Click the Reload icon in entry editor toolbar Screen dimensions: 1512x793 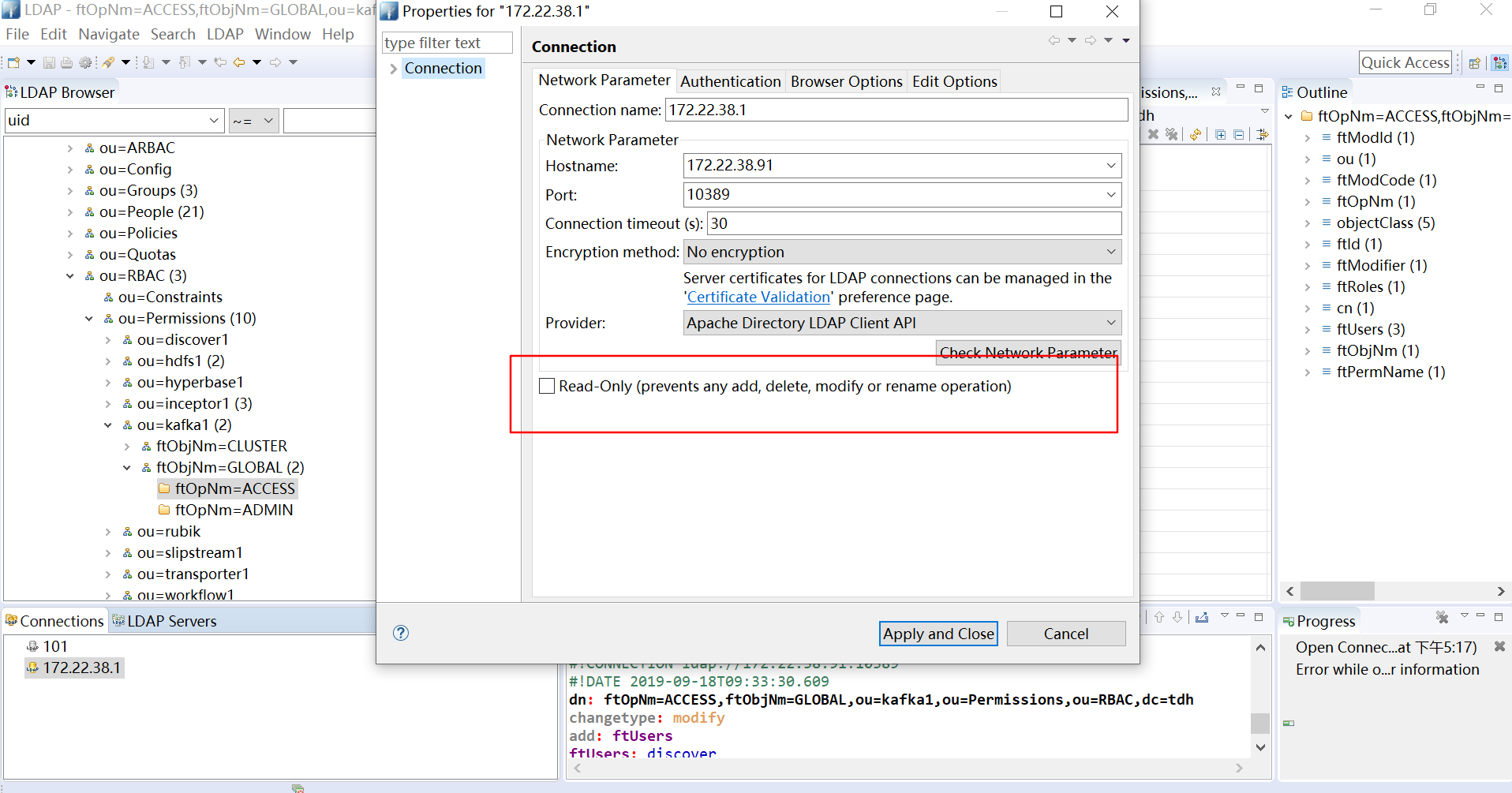(1196, 135)
